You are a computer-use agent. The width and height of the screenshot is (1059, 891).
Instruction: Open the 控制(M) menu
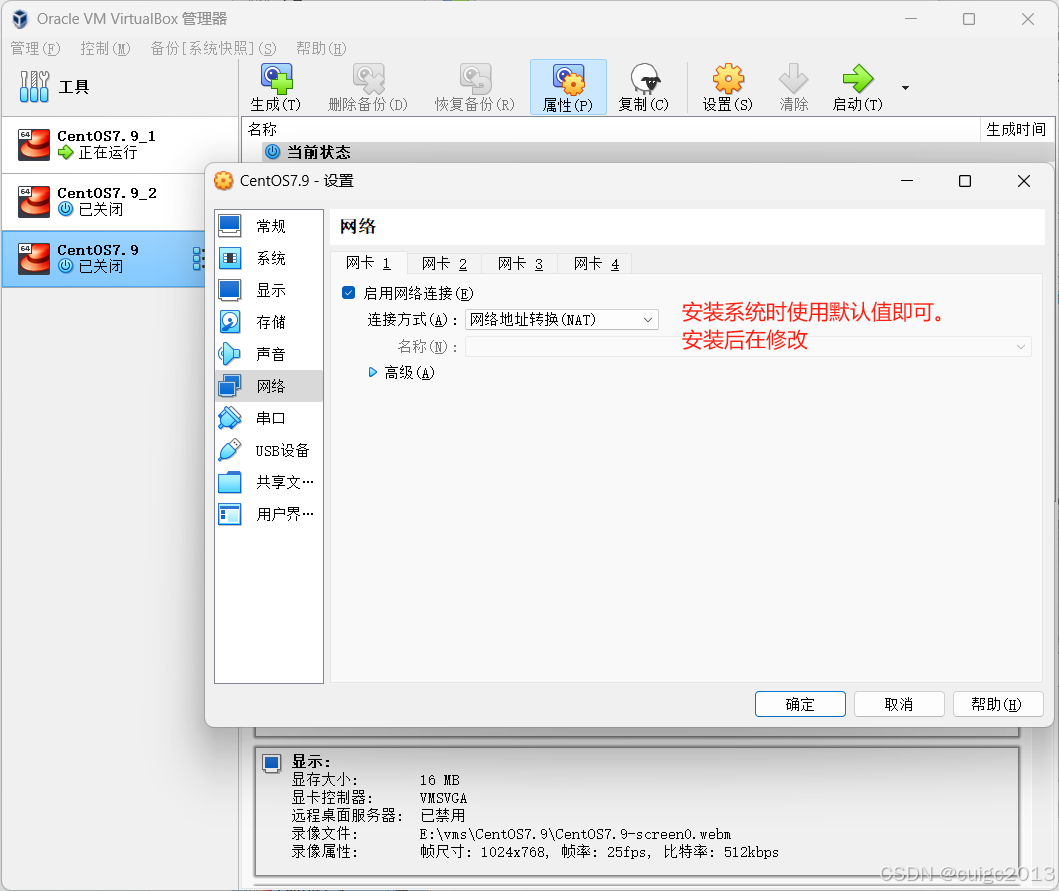[105, 49]
